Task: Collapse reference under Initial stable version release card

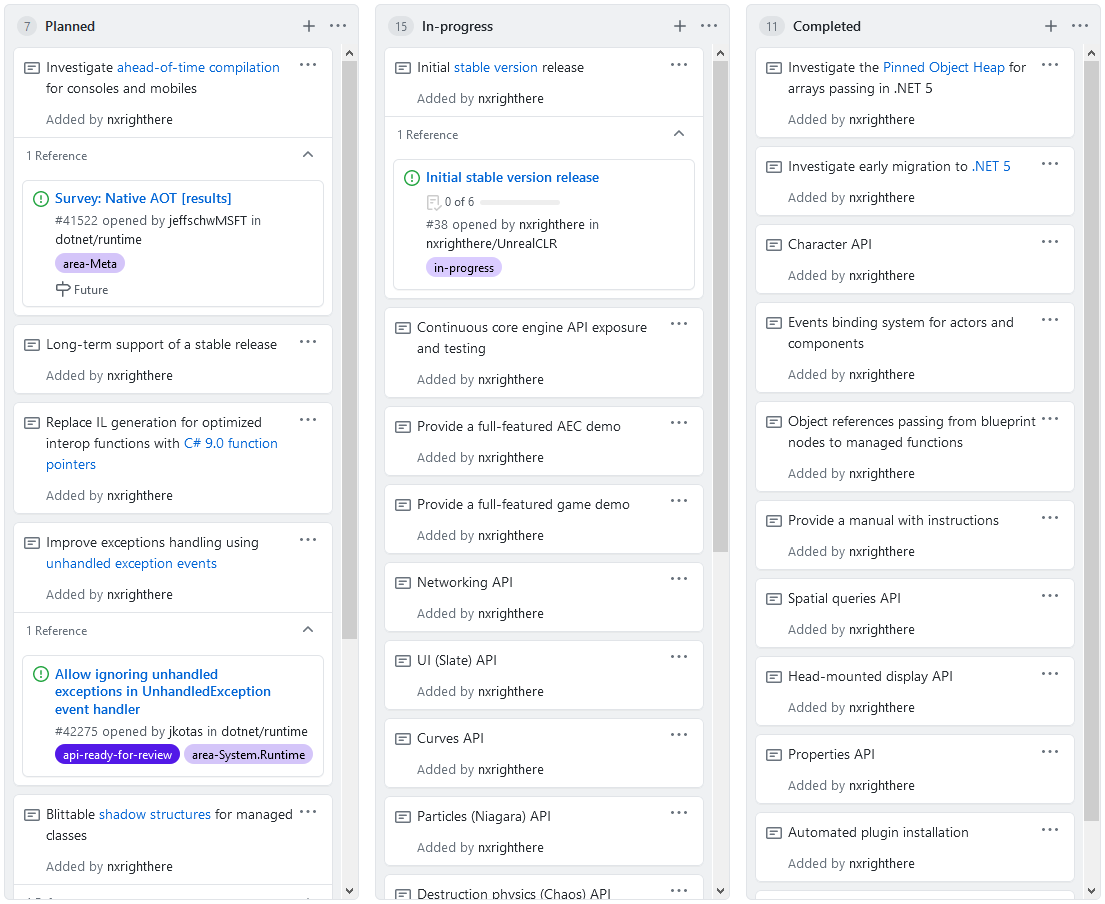Action: point(679,134)
